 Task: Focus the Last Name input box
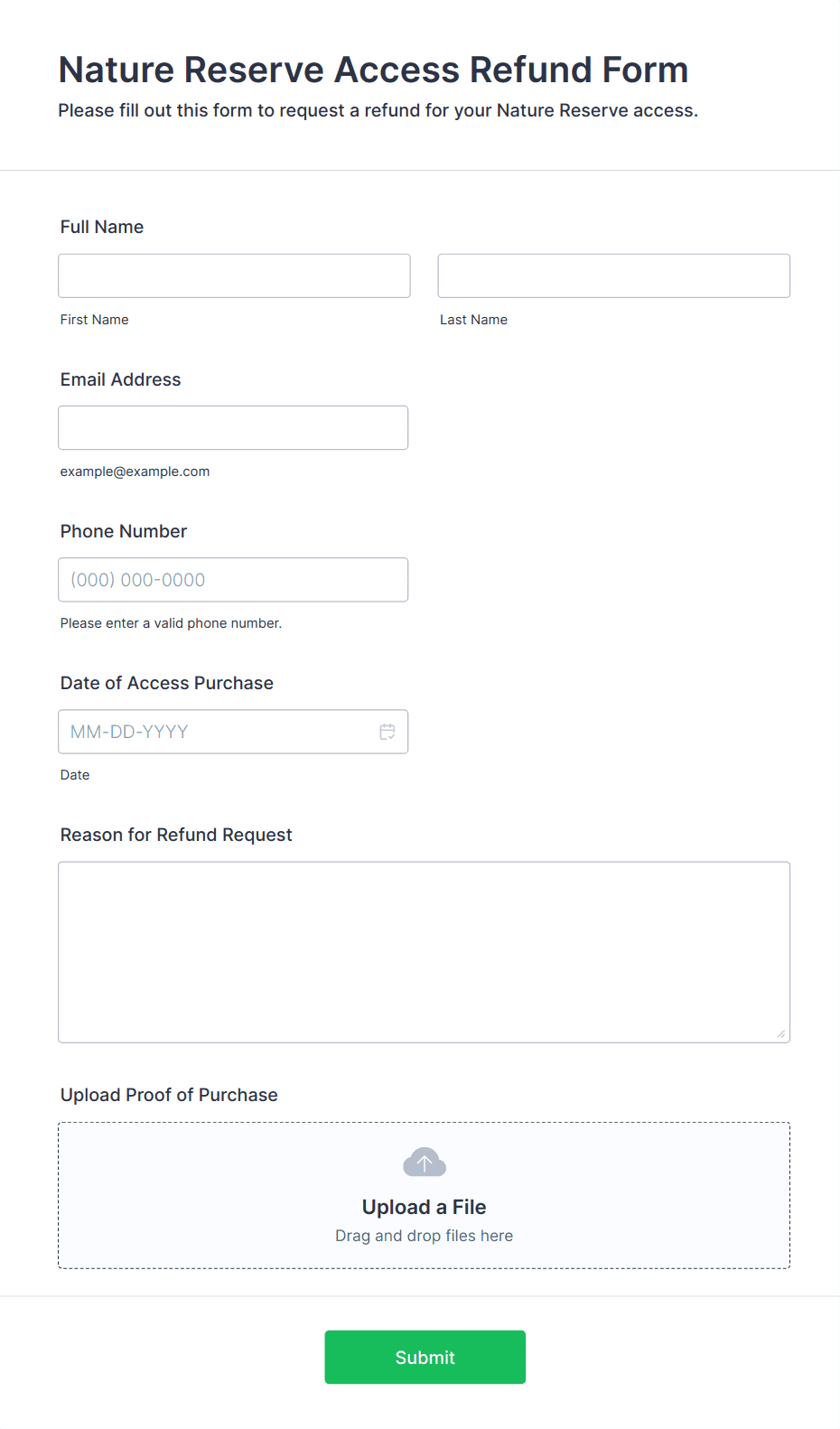point(613,276)
